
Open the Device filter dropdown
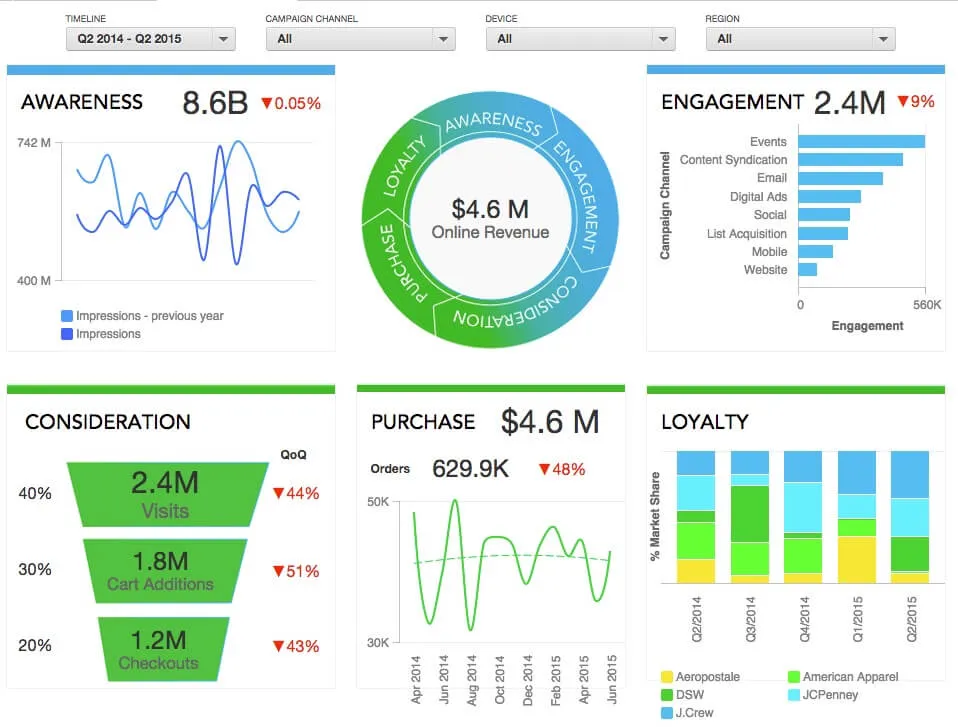coord(583,39)
